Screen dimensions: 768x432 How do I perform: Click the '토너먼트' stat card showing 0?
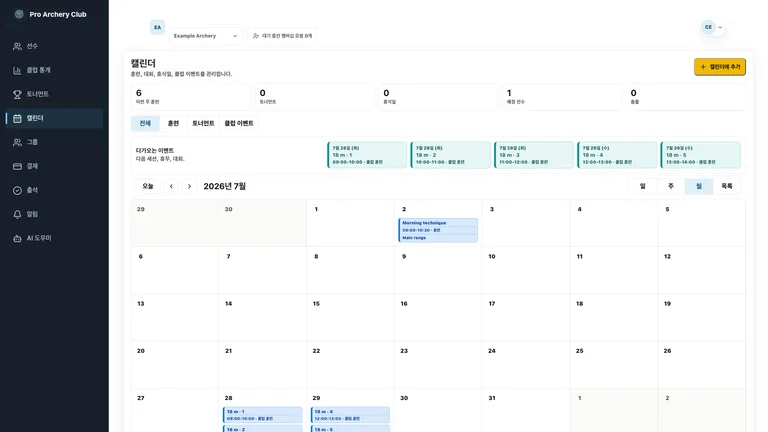pyautogui.click(x=314, y=97)
